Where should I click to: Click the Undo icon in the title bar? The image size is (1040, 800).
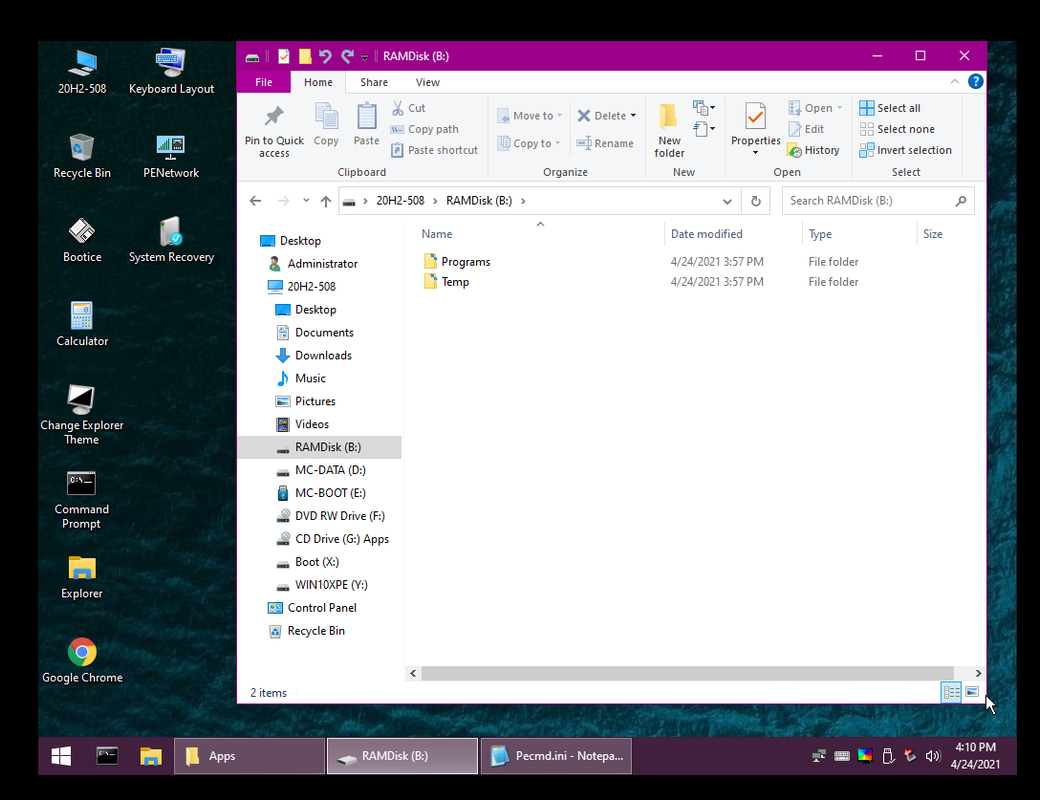coord(325,56)
